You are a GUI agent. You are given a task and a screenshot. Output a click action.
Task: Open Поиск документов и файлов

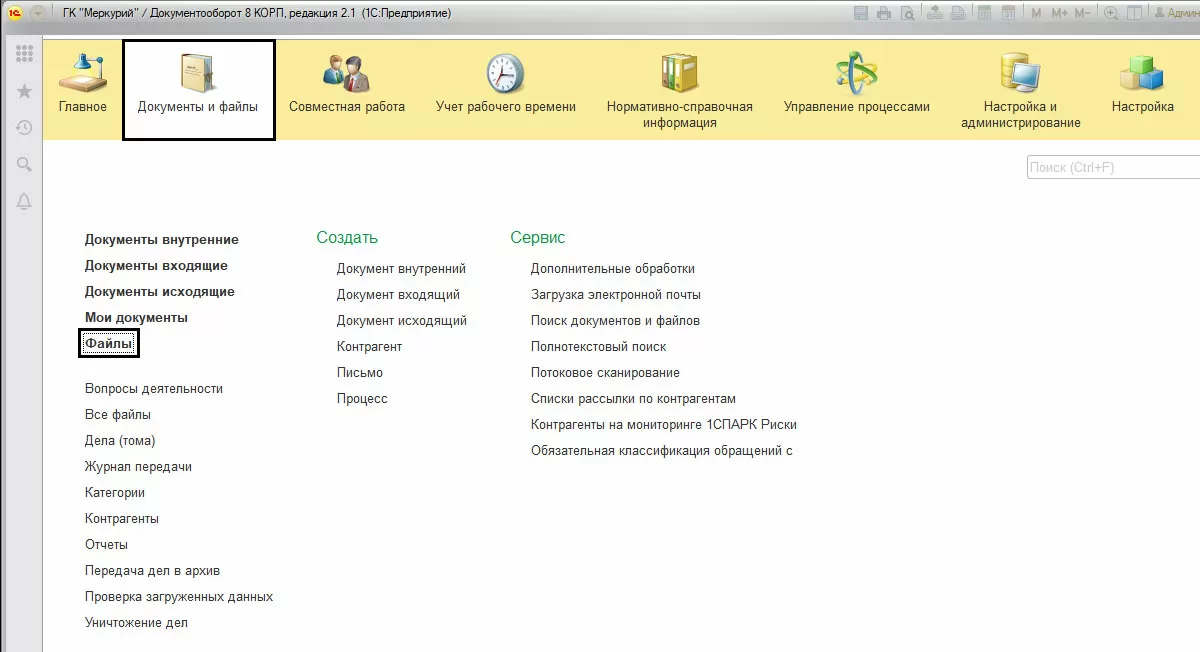(x=615, y=321)
